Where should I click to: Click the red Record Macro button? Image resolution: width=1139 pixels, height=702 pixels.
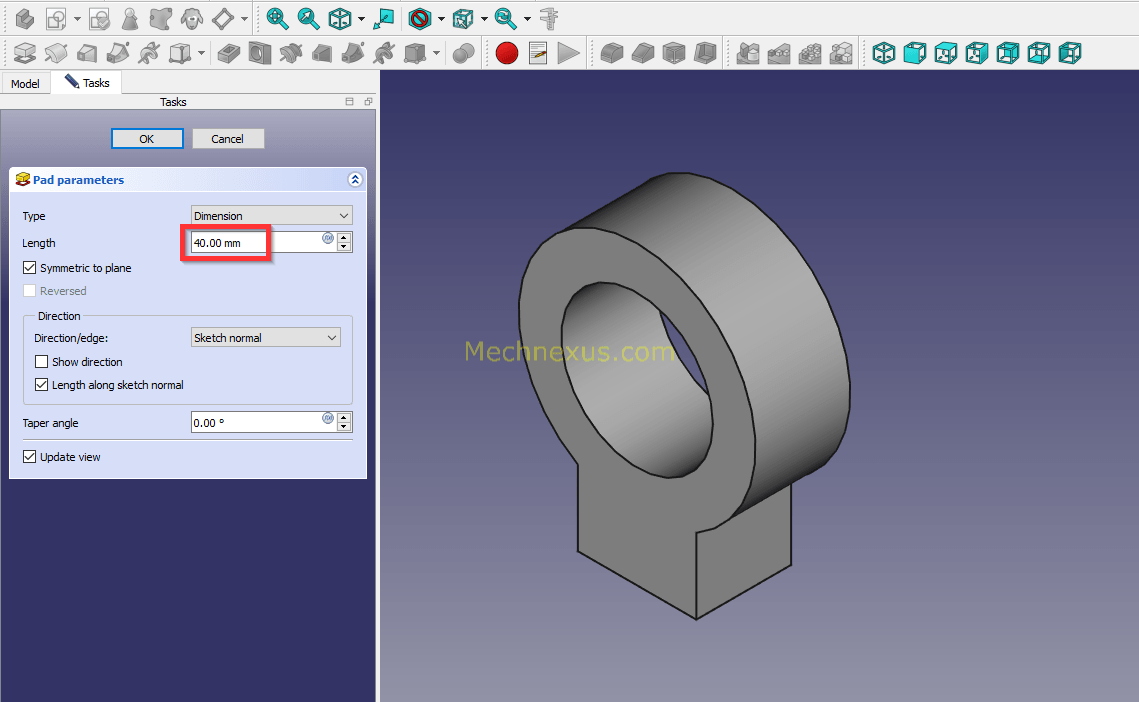507,53
